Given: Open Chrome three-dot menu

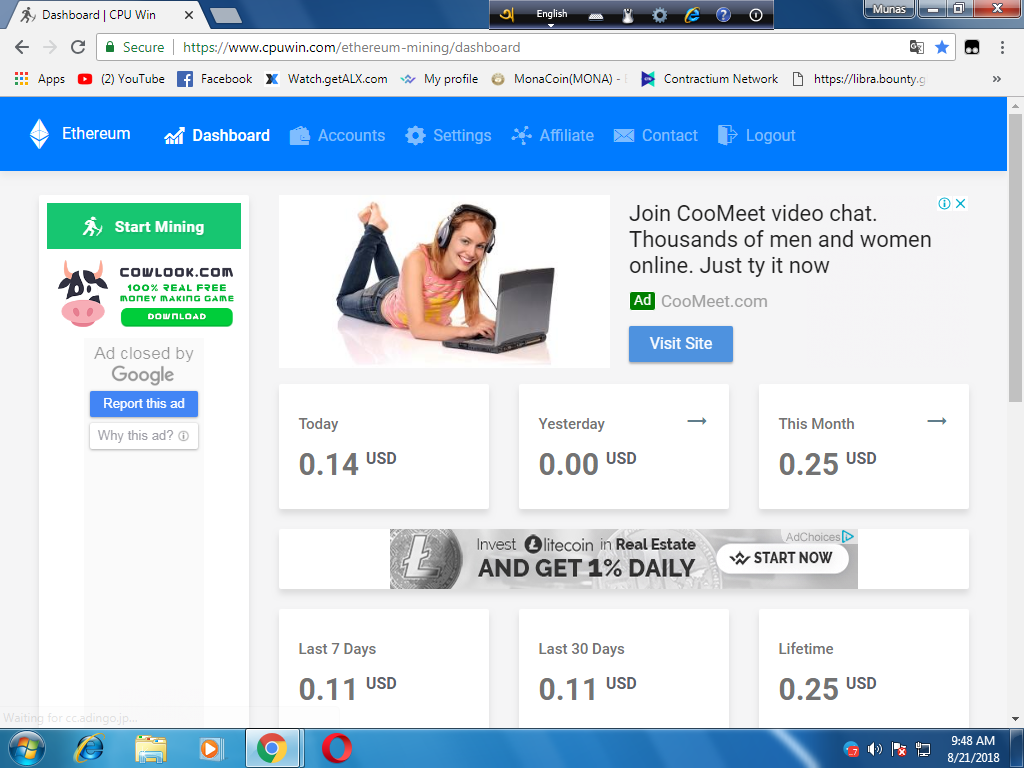Looking at the screenshot, I should [1002, 47].
